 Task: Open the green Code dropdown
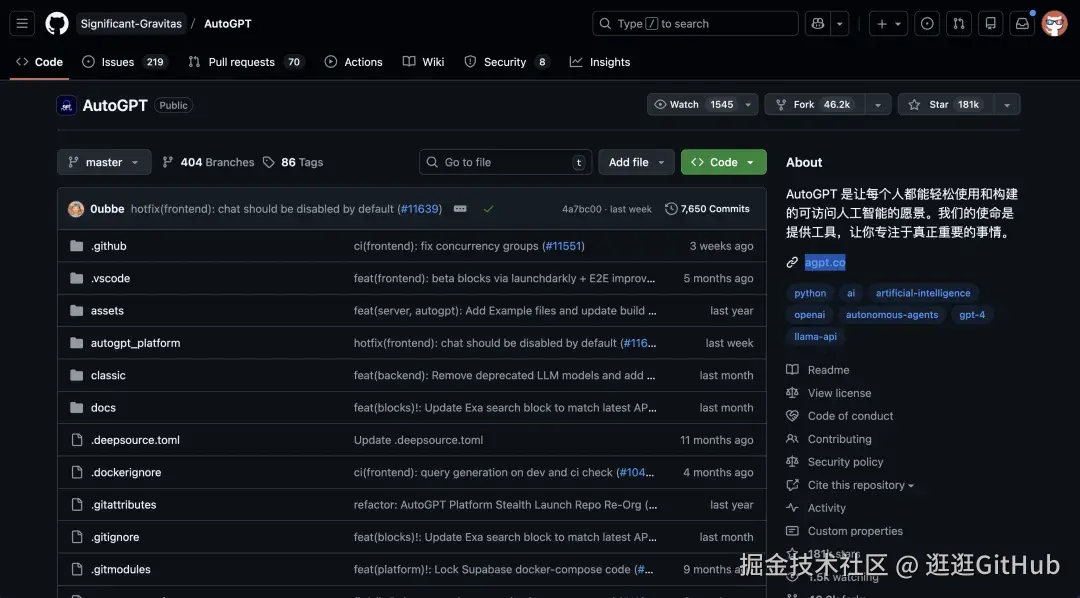pyautogui.click(x=723, y=162)
